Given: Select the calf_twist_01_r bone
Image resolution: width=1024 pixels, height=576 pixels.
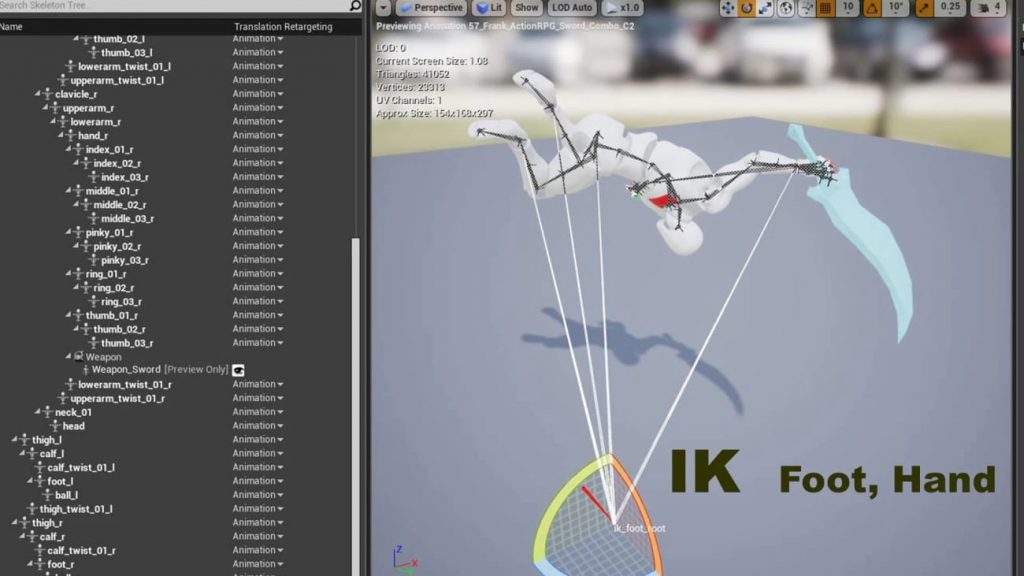Looking at the screenshot, I should point(81,551).
